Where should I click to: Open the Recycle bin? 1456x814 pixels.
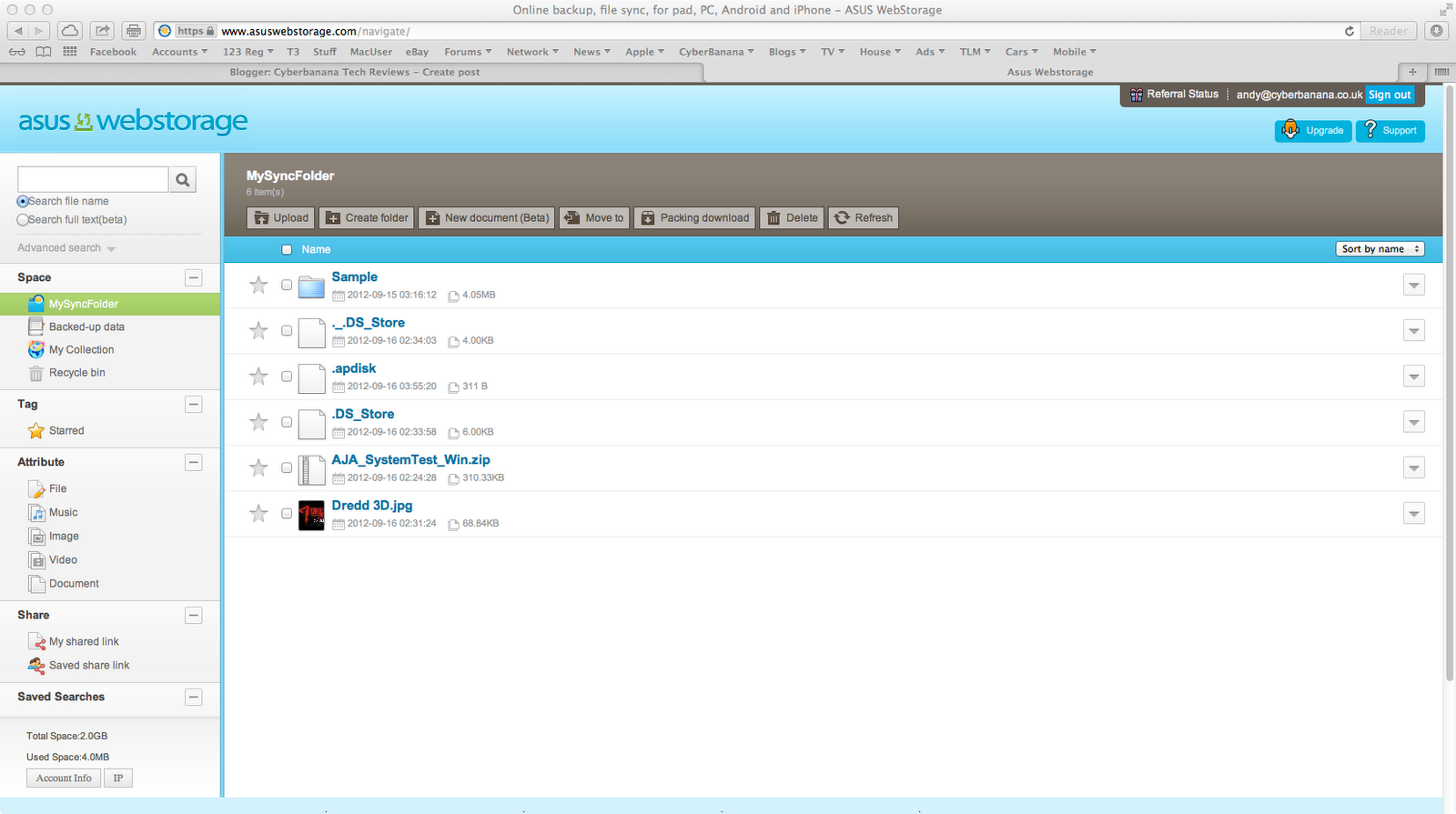(76, 373)
